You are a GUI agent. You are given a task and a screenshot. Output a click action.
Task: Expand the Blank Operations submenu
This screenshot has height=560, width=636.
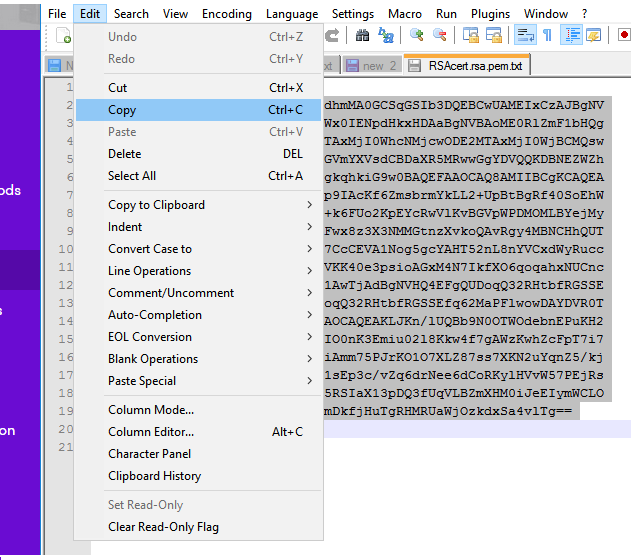point(199,358)
